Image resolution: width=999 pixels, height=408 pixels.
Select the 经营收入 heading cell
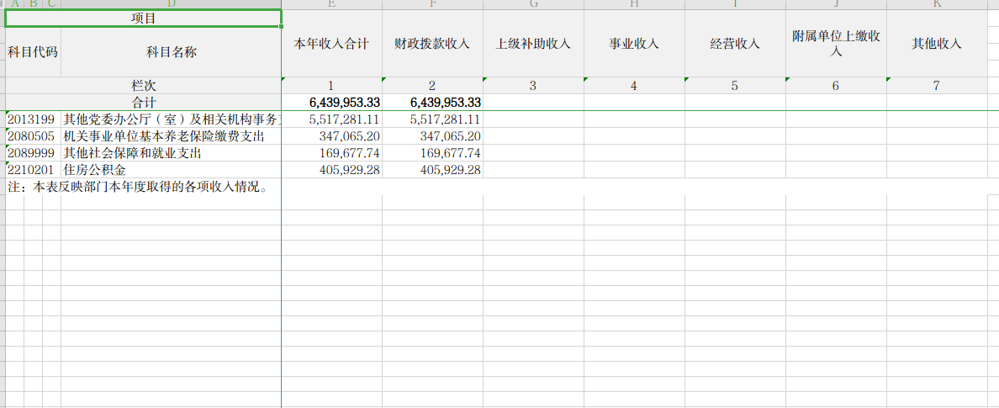735,44
